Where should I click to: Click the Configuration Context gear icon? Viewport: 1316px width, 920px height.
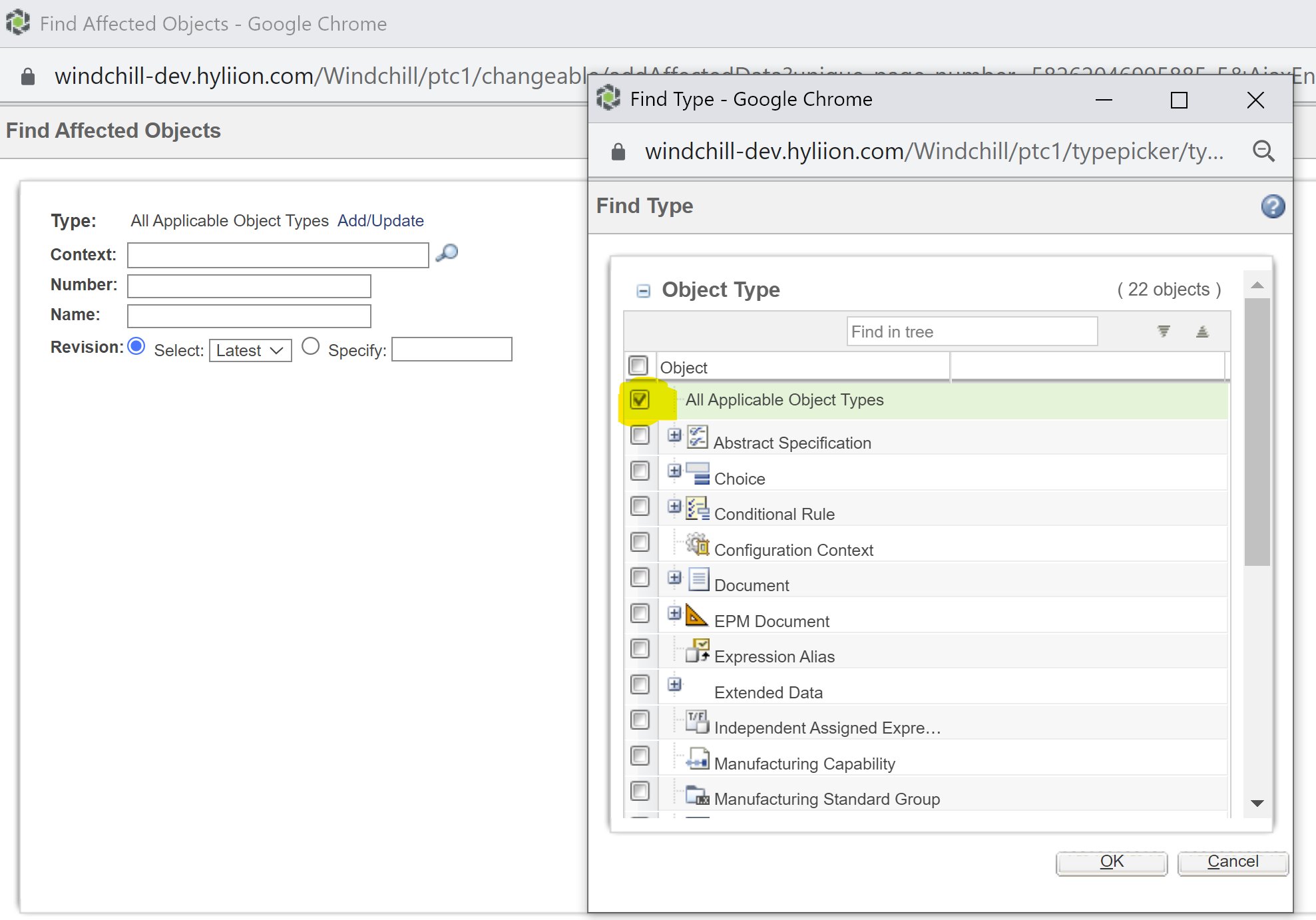coord(697,544)
